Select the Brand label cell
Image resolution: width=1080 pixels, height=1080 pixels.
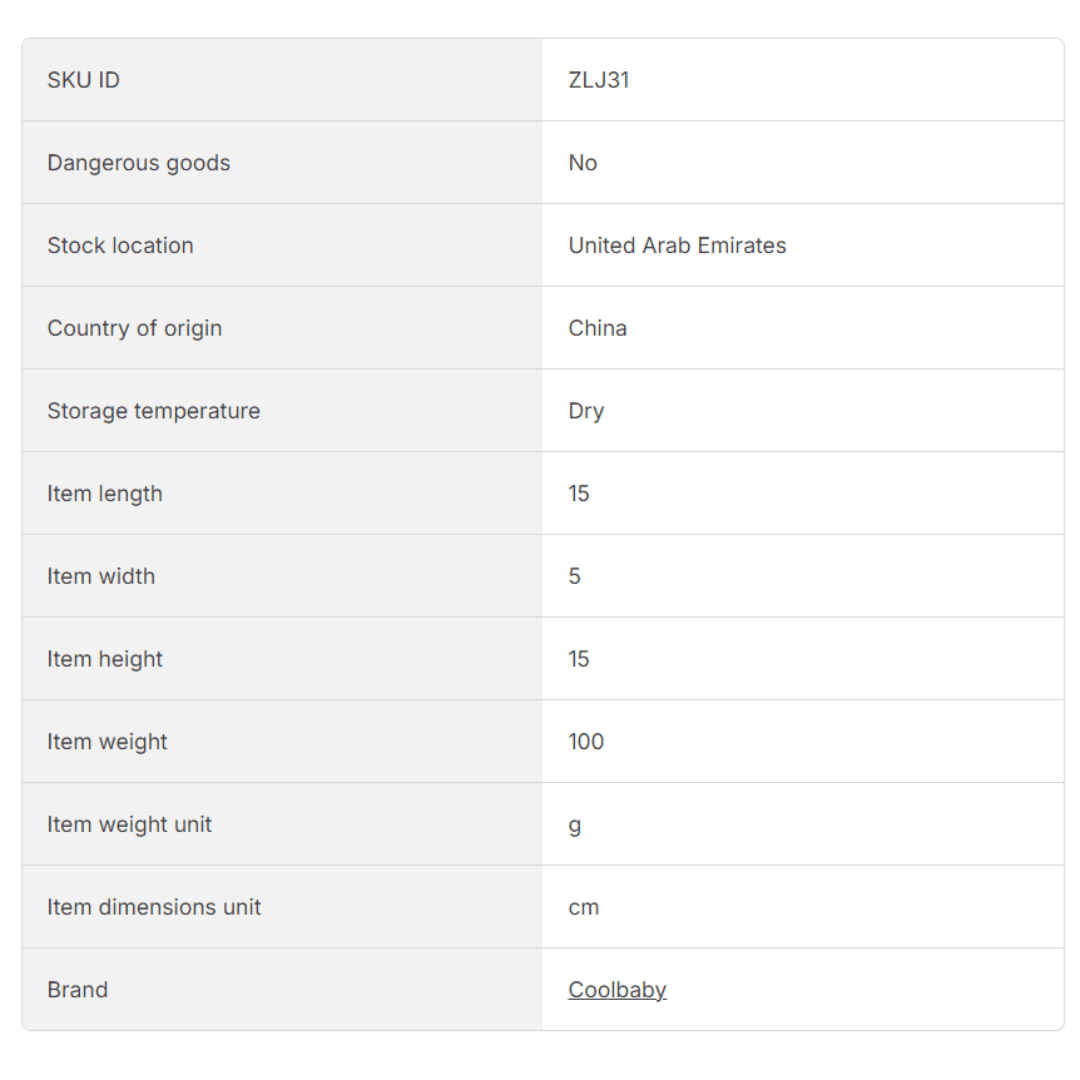click(x=77, y=990)
